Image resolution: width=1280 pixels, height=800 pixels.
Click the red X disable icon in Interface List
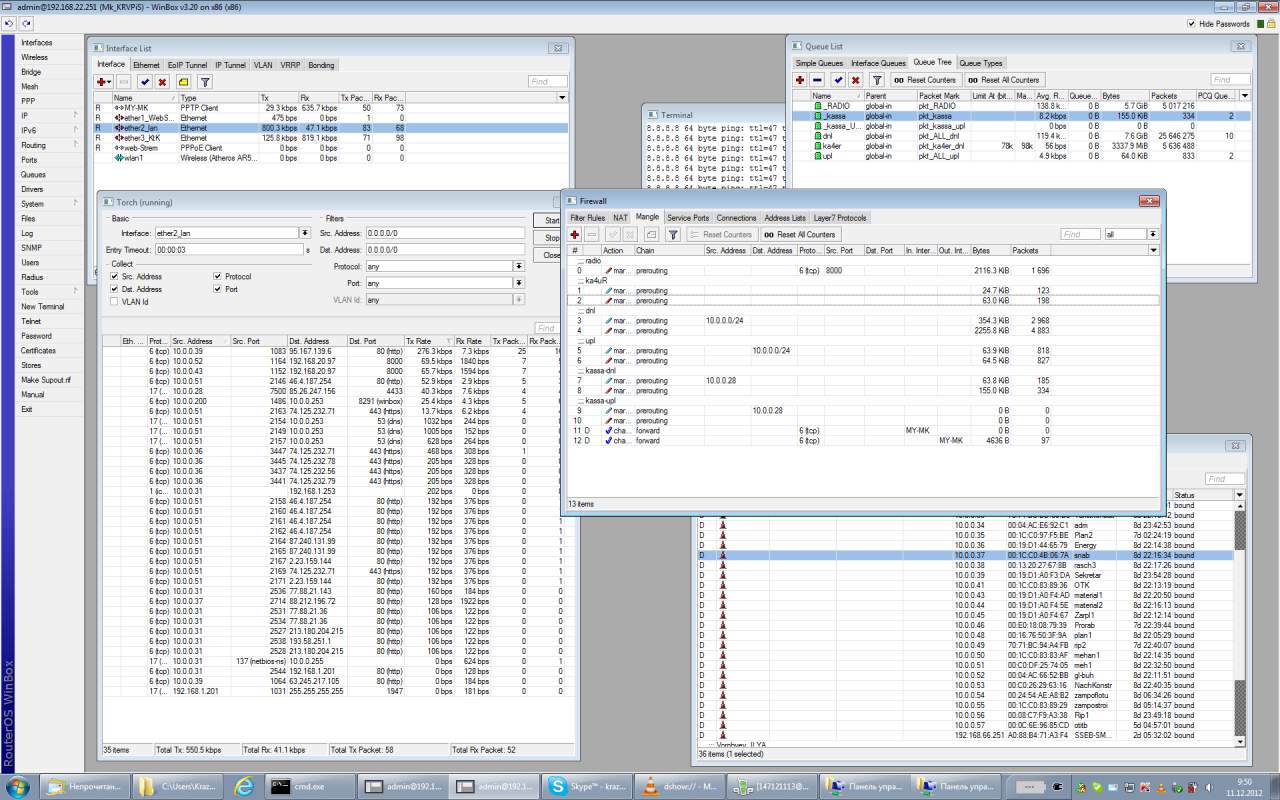(162, 82)
